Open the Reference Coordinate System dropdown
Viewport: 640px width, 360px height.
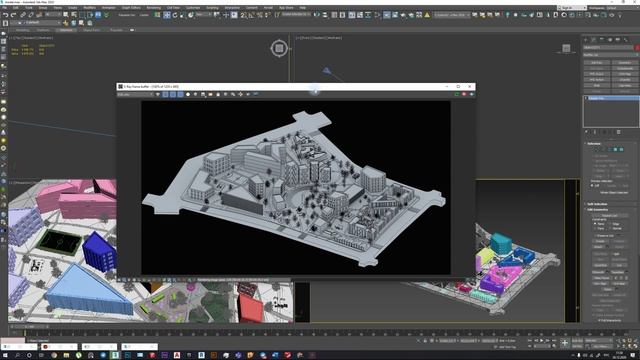202,15
